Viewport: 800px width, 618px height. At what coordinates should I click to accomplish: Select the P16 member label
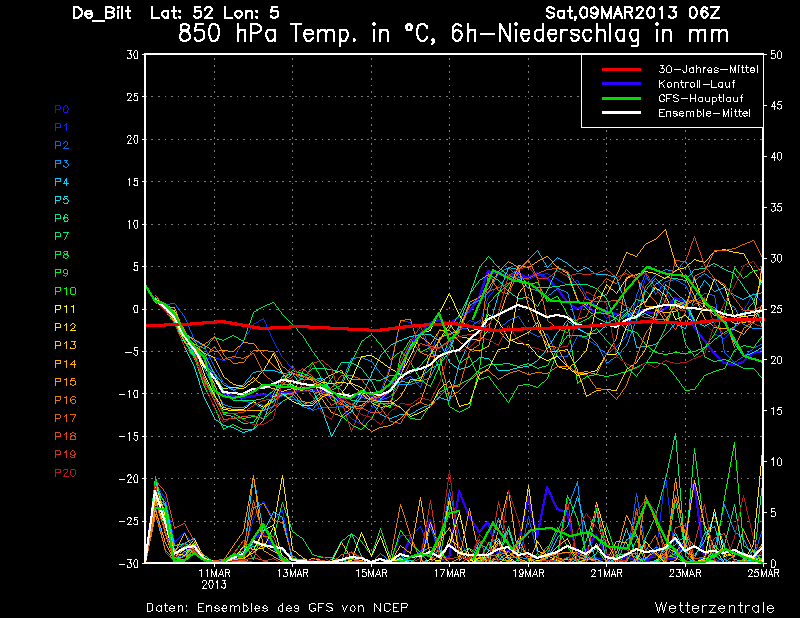click(x=65, y=400)
